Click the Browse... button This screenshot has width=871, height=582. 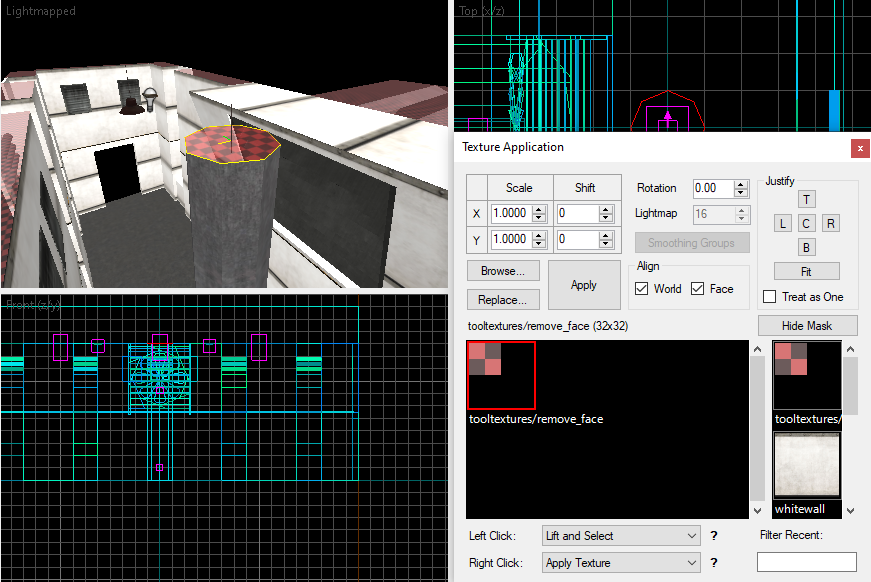point(503,271)
